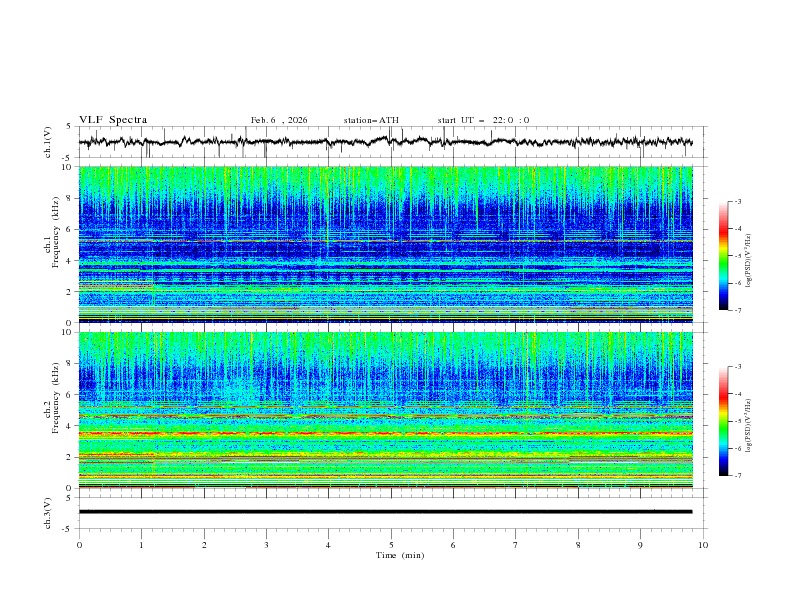792x612 pixels.
Task: Click the lower colorbar "log(PSD)(V²/Hz)" label
Action: point(748,426)
